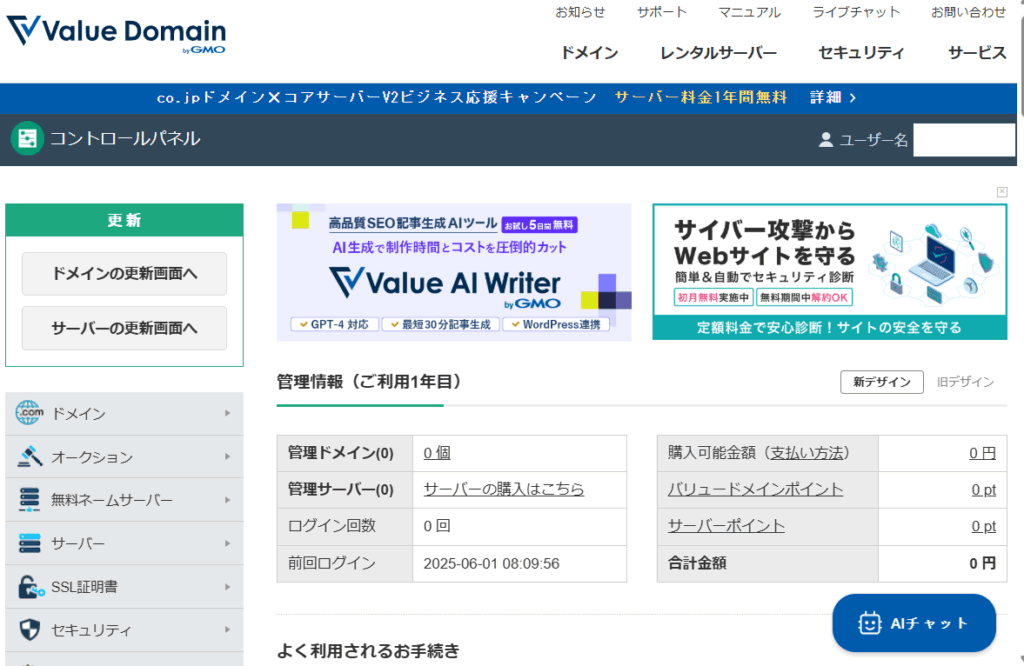The height and width of the screenshot is (666, 1024).
Task: Click the 管理情報（ご利用1年目） heading
Action: 370,381
